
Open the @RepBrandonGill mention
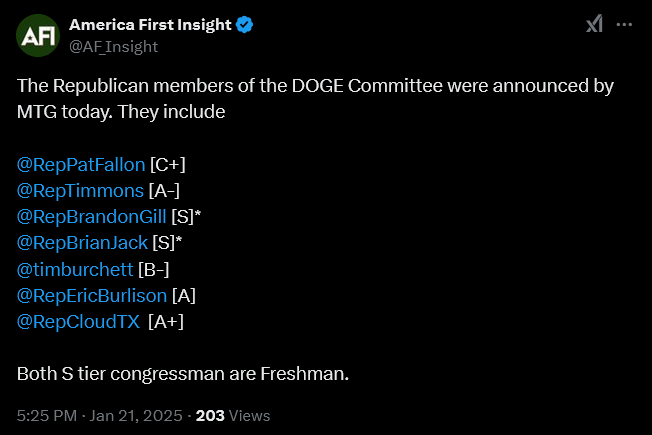(x=91, y=217)
